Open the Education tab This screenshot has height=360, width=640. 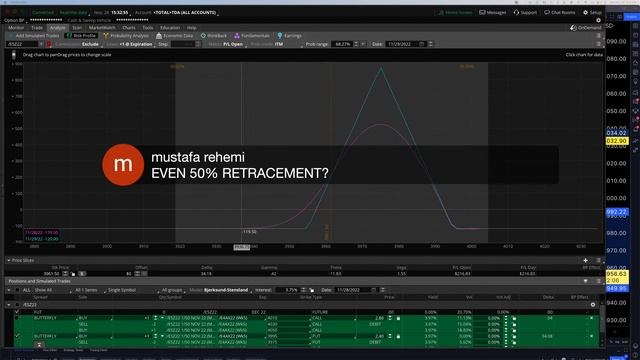tap(170, 28)
